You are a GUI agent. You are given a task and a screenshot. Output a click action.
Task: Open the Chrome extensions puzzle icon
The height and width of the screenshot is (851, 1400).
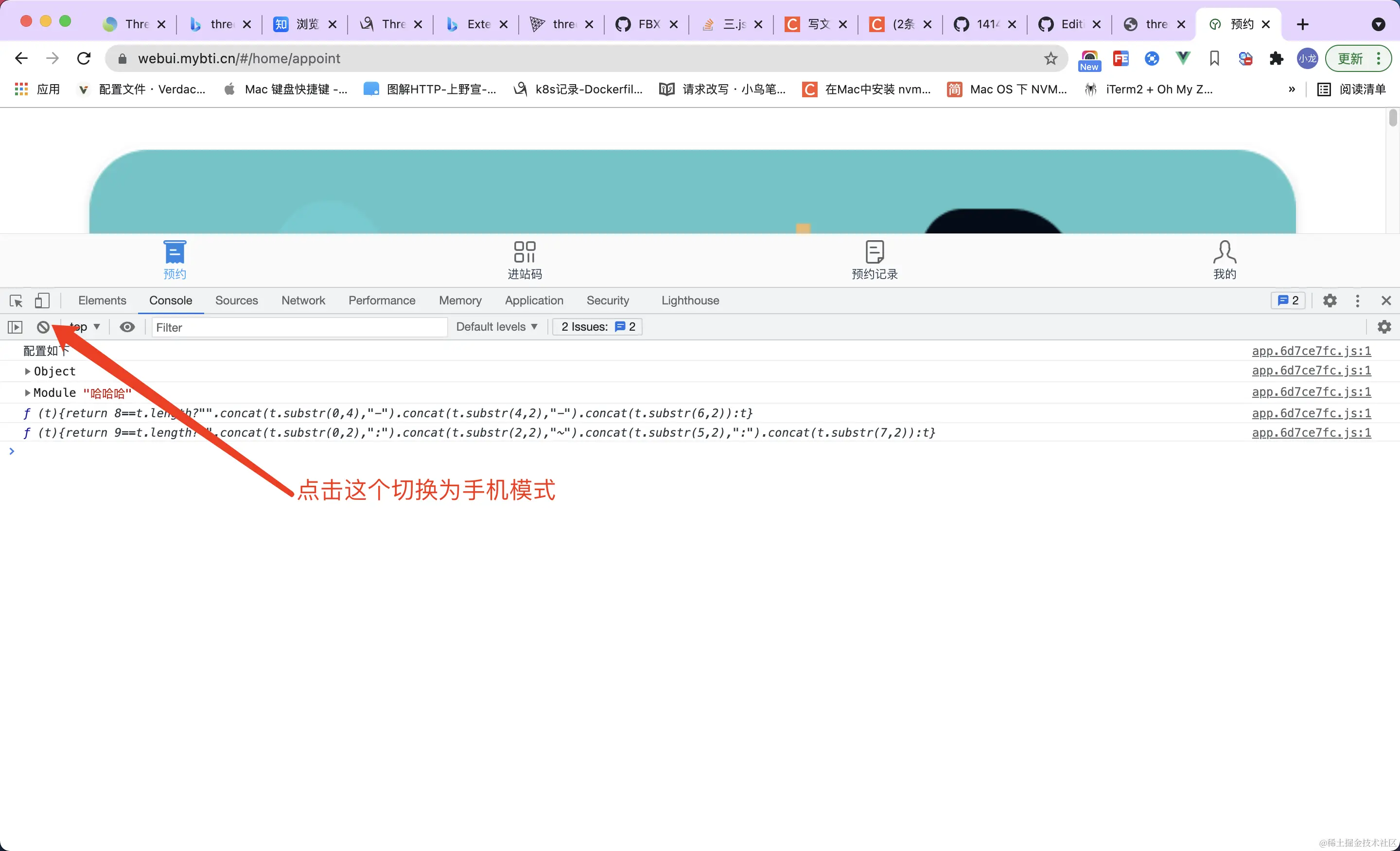point(1276,58)
